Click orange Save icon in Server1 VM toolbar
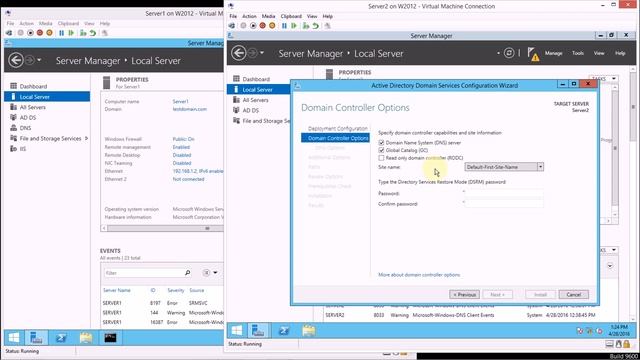The height and width of the screenshot is (360, 640). [x=49, y=33]
